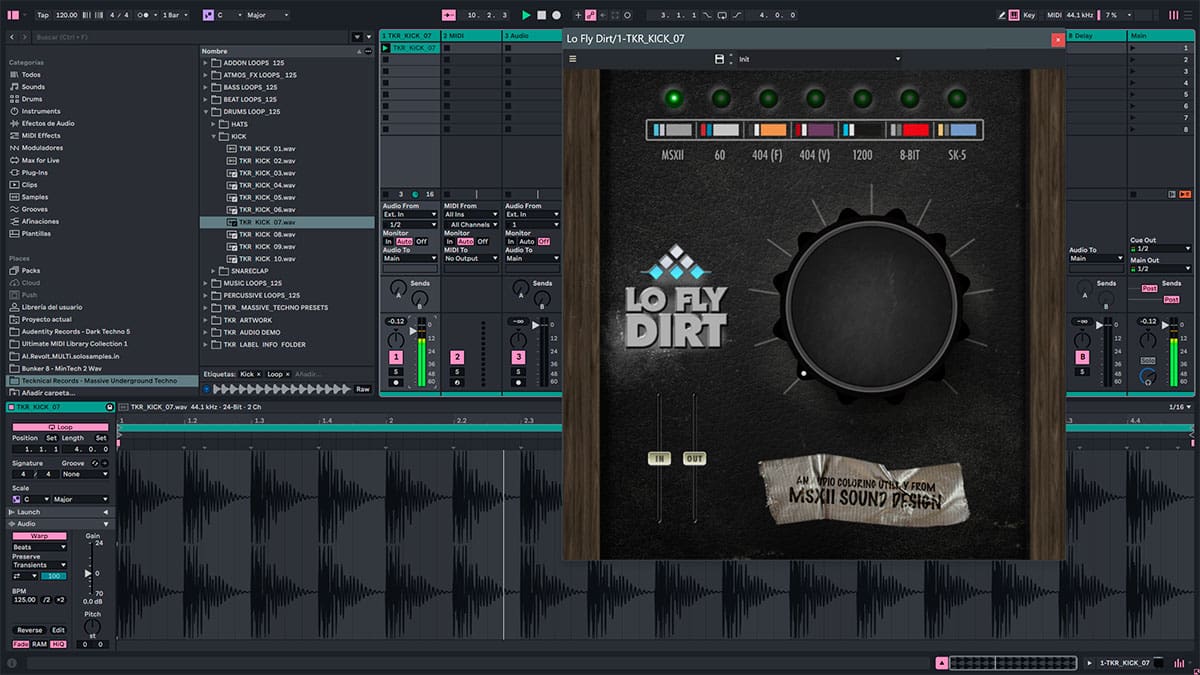Toggle the track 1 activator button
The width and height of the screenshot is (1200, 675).
pos(396,357)
